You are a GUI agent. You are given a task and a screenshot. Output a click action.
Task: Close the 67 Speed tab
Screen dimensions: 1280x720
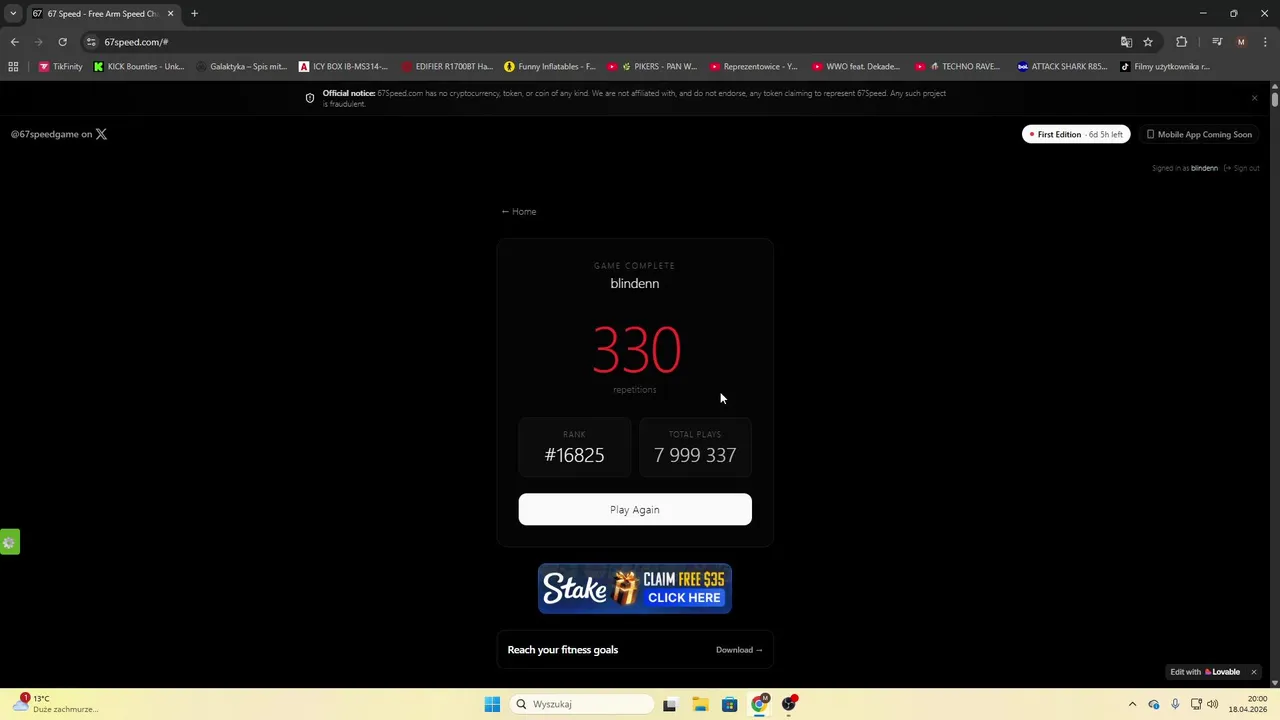[x=170, y=14]
